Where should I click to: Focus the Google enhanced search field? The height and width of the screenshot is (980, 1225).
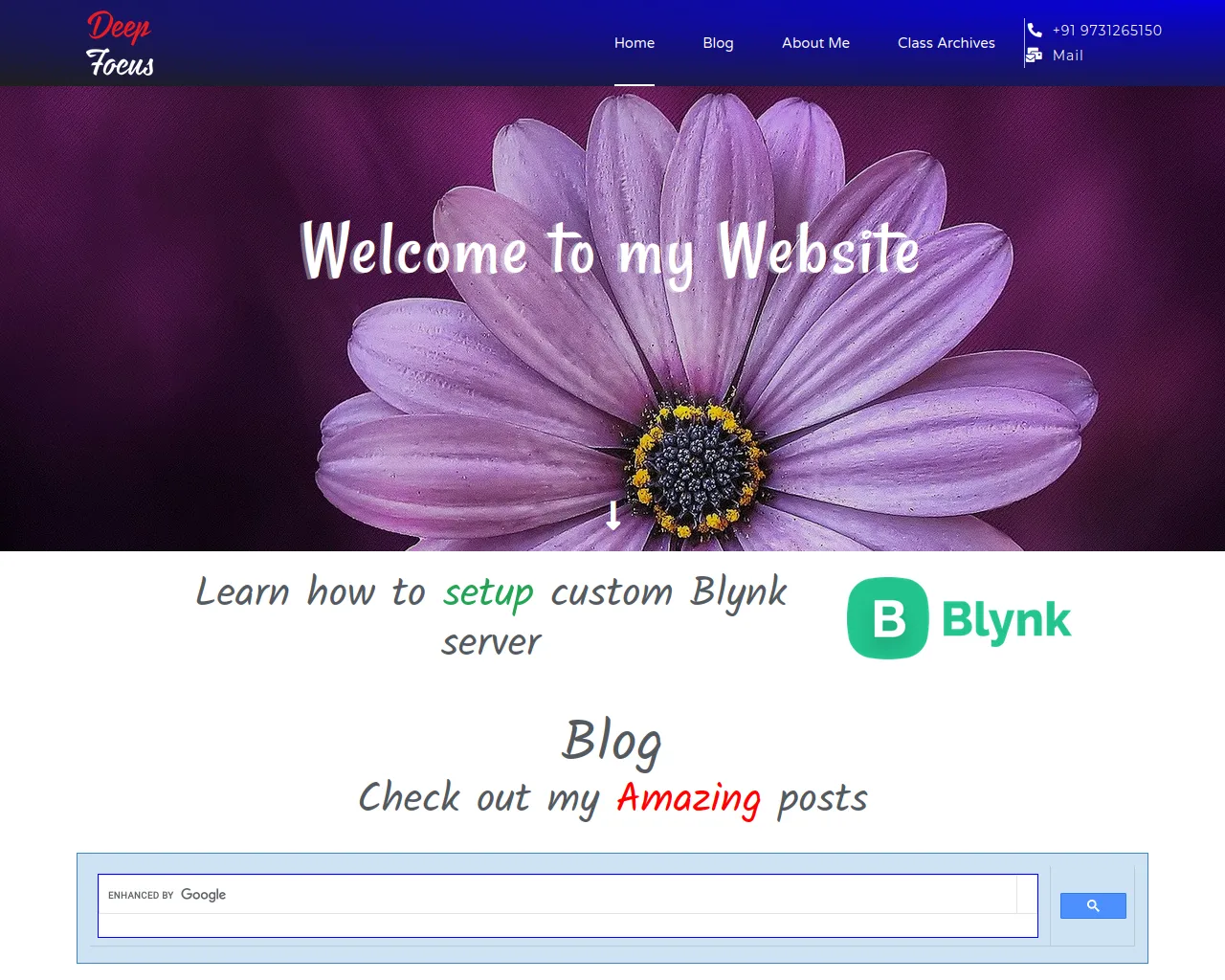558,895
